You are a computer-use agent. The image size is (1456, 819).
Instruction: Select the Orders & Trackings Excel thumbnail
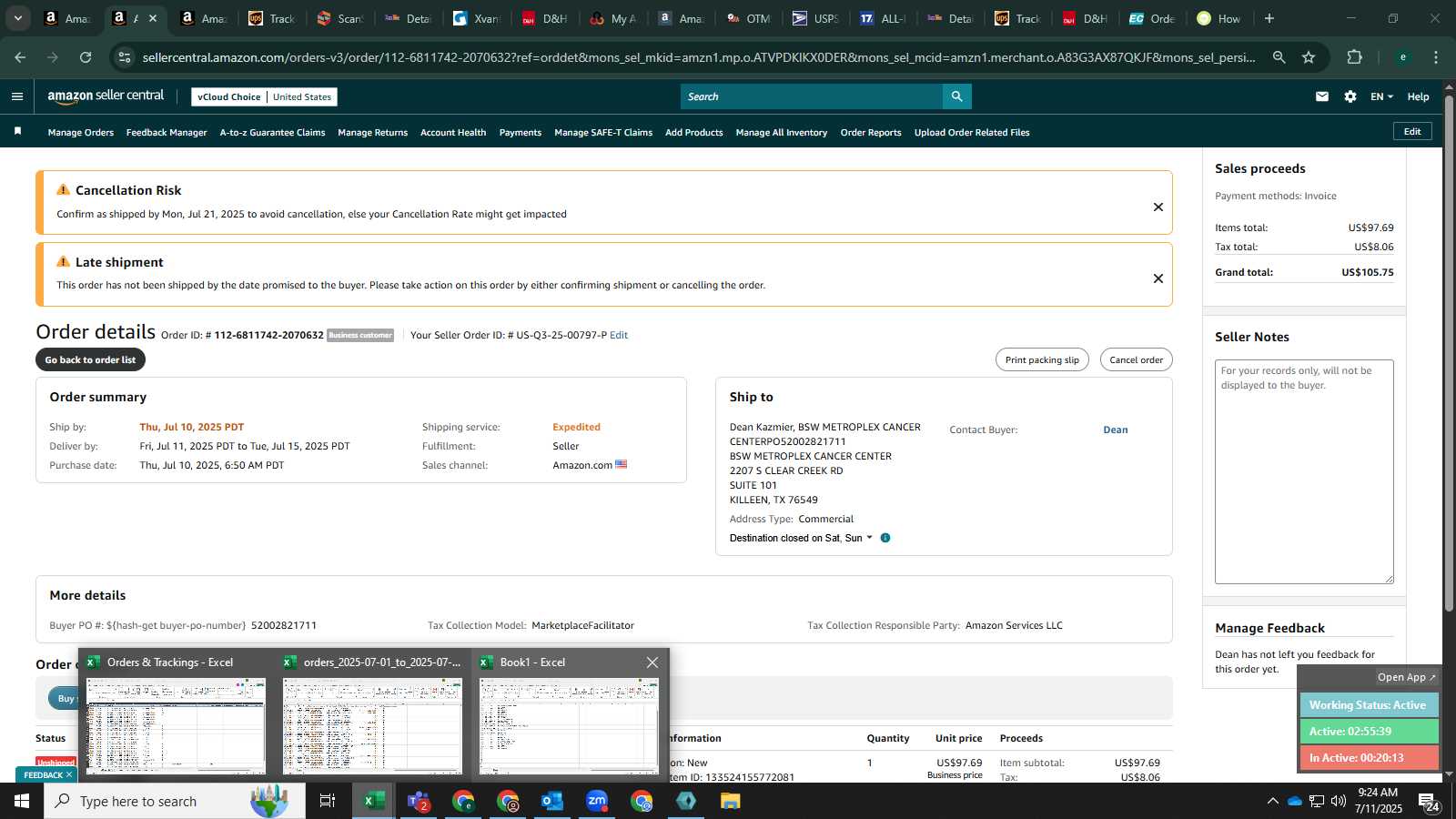(176, 715)
